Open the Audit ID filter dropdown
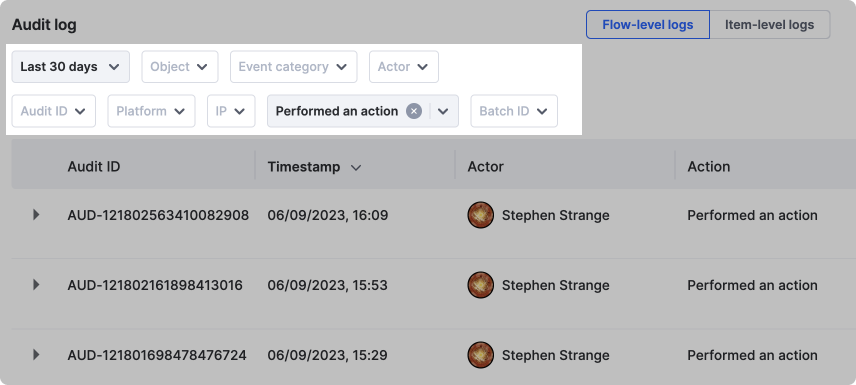This screenshot has width=856, height=385. (54, 111)
